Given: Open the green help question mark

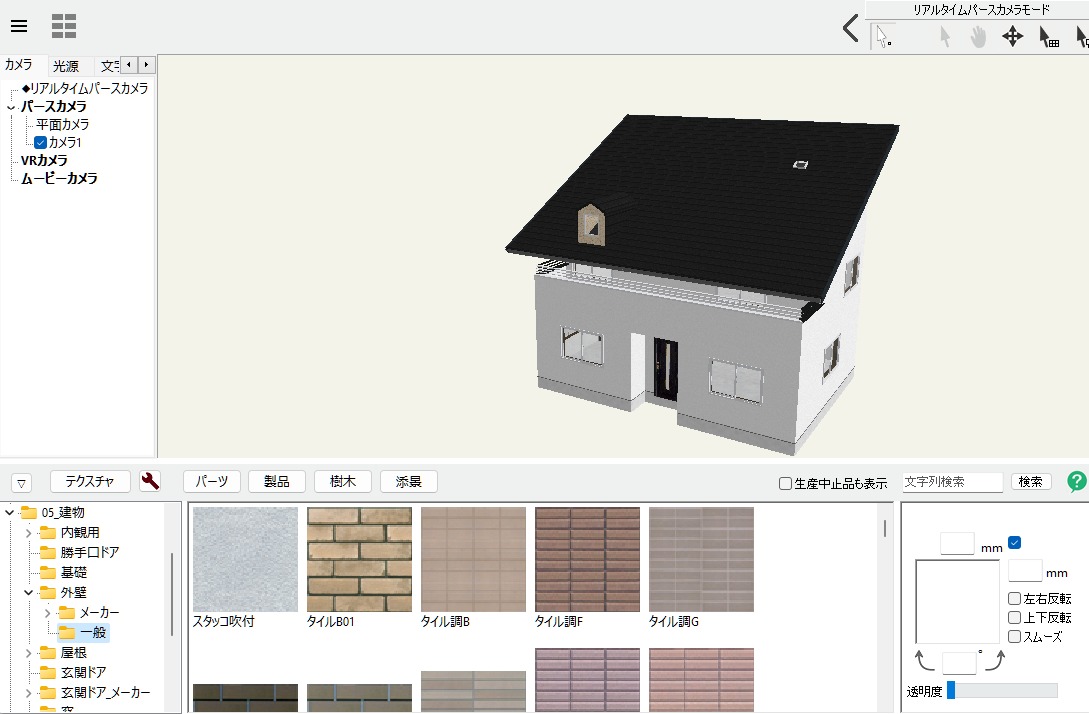Looking at the screenshot, I should click(x=1077, y=482).
